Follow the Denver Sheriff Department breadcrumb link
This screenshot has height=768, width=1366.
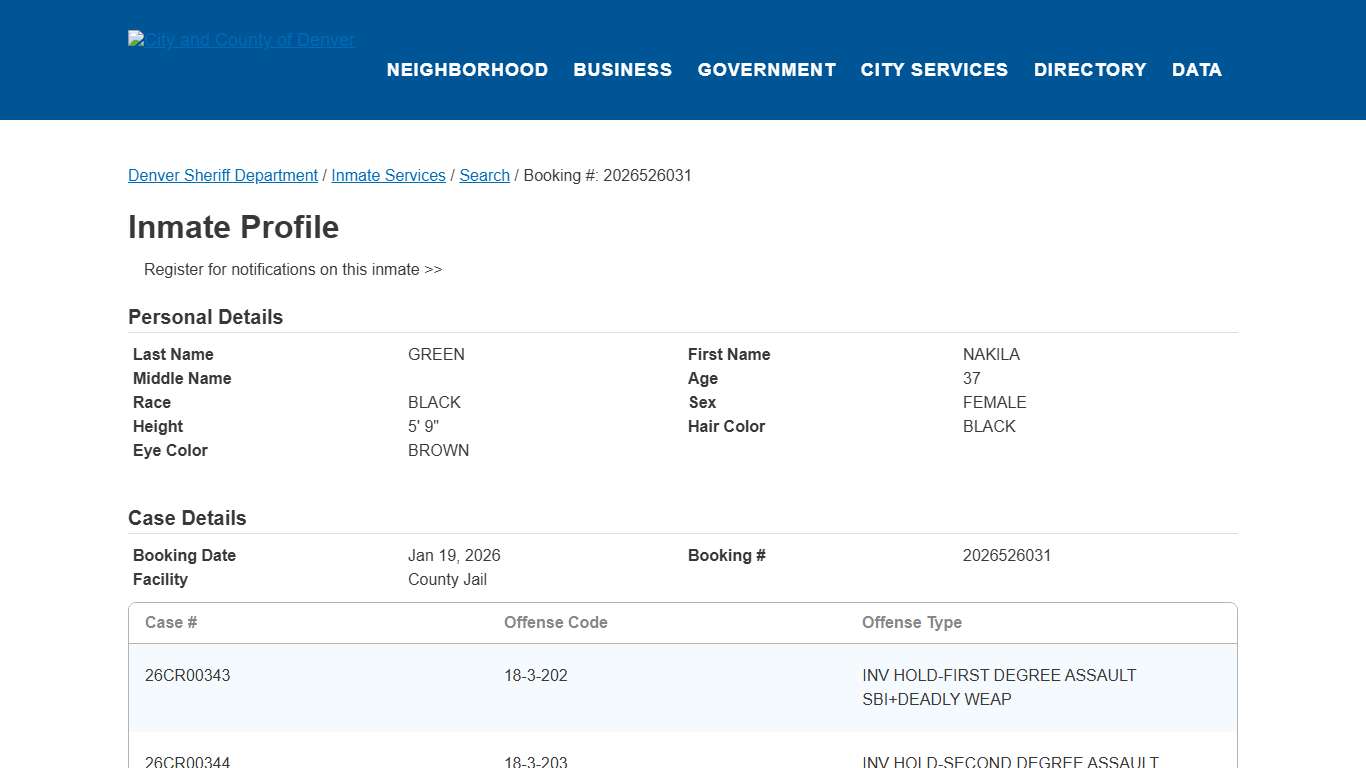(x=222, y=175)
